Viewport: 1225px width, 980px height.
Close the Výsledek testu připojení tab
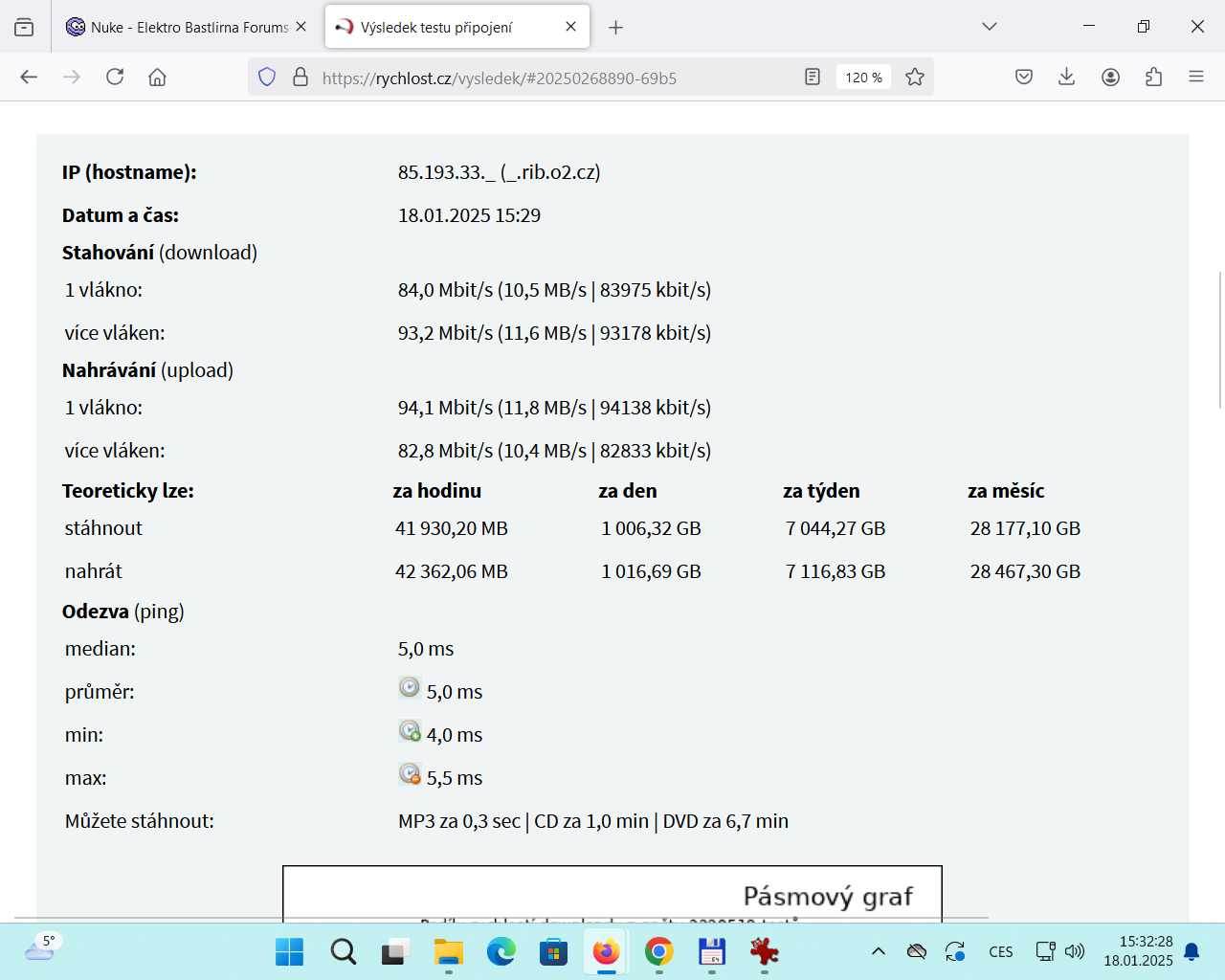(571, 27)
